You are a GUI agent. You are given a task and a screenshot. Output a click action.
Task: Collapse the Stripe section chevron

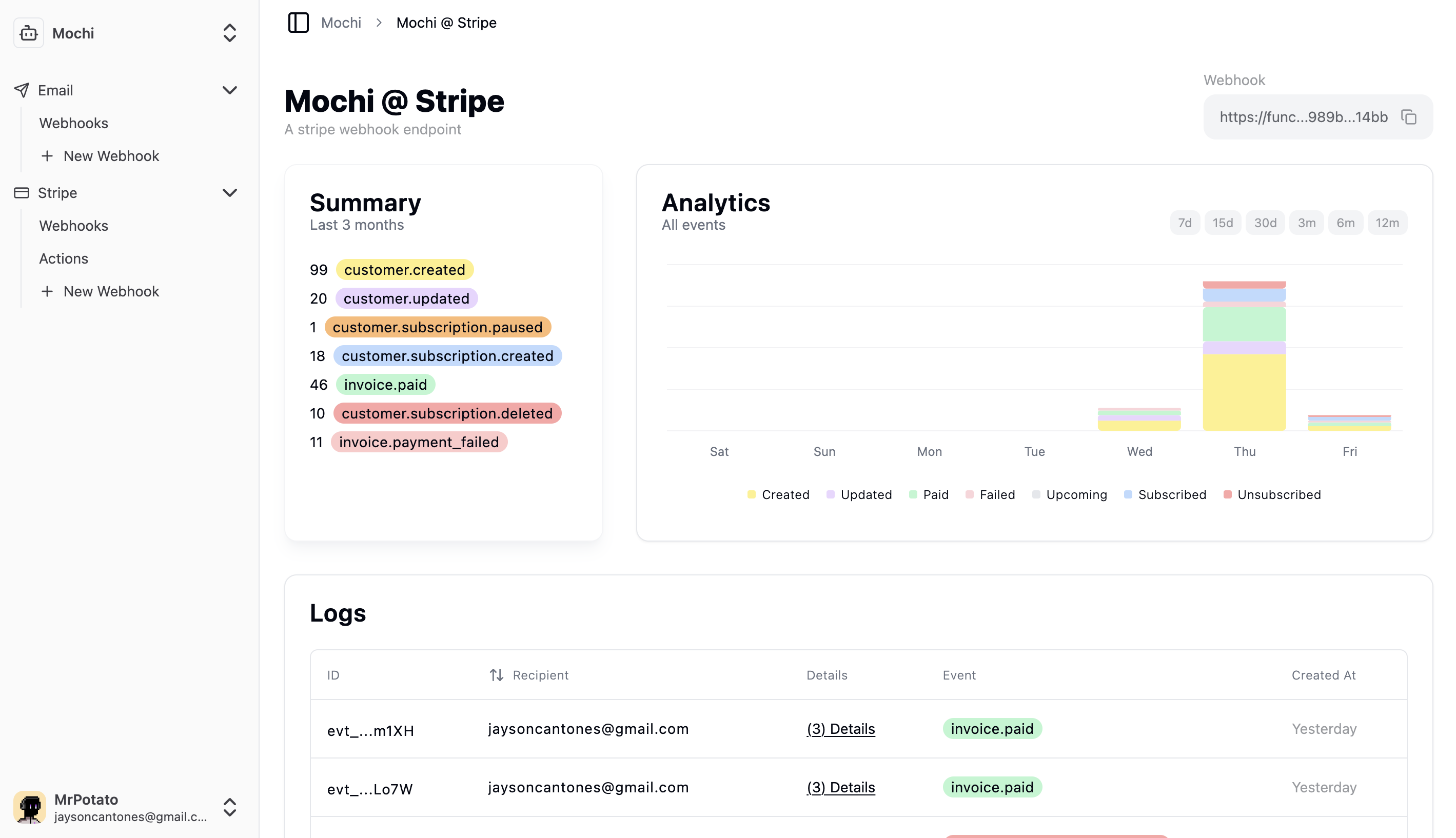230,192
